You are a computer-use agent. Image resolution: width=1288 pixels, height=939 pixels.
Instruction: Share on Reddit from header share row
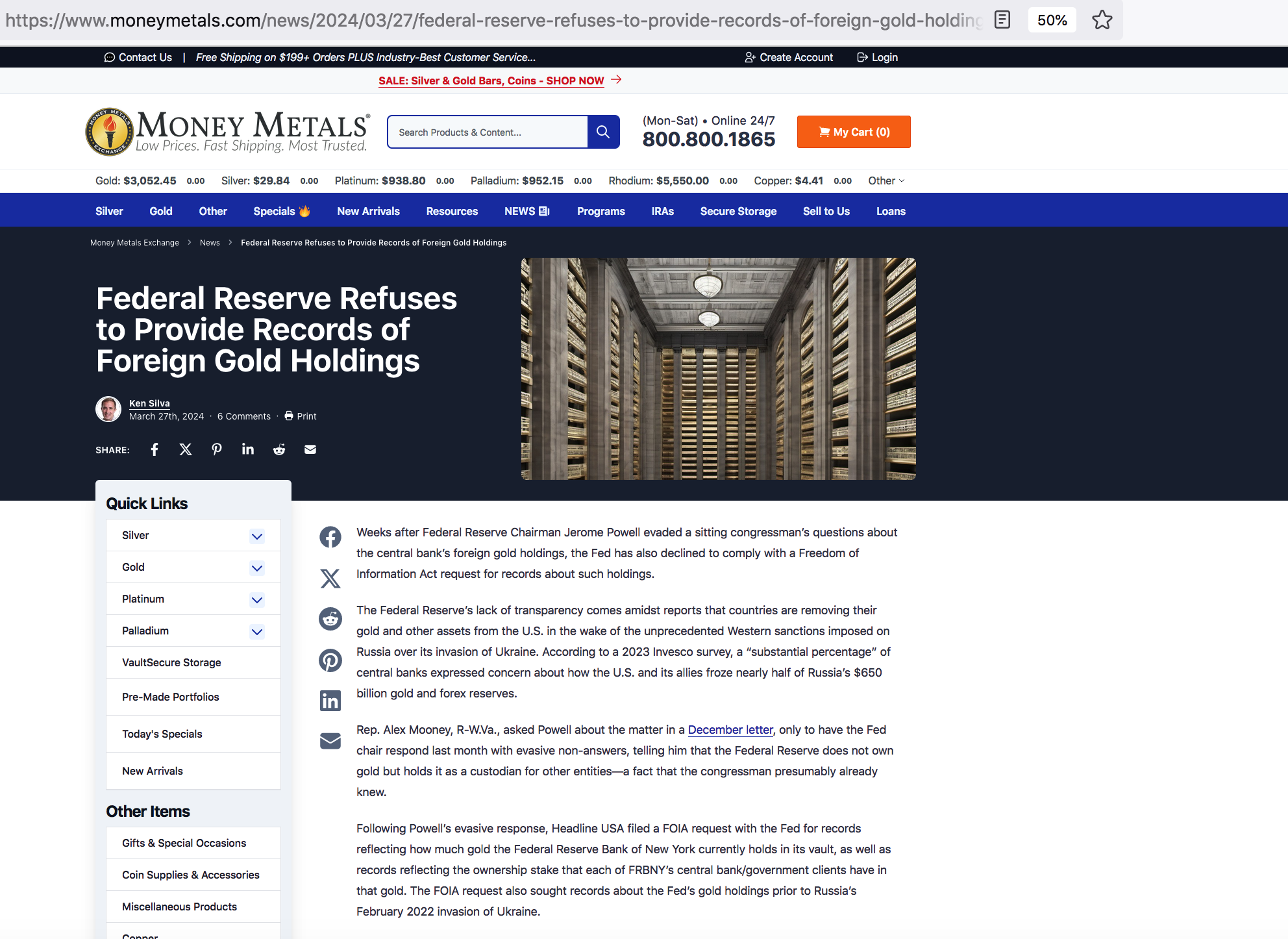tap(279, 449)
